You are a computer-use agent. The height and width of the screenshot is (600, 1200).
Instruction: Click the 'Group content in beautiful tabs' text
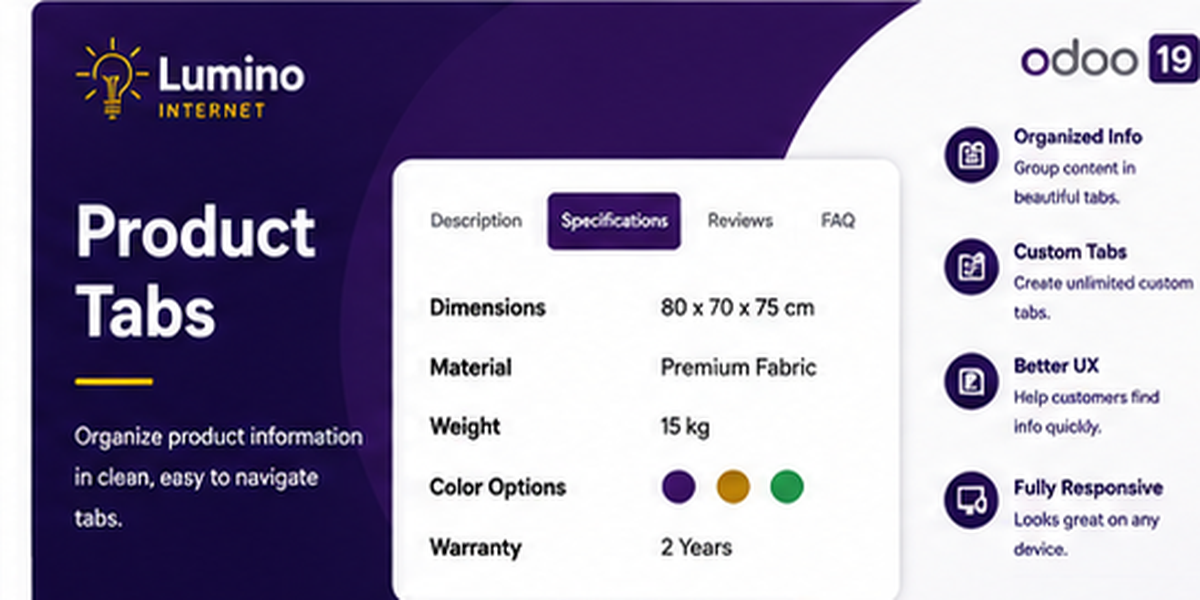pos(1075,183)
